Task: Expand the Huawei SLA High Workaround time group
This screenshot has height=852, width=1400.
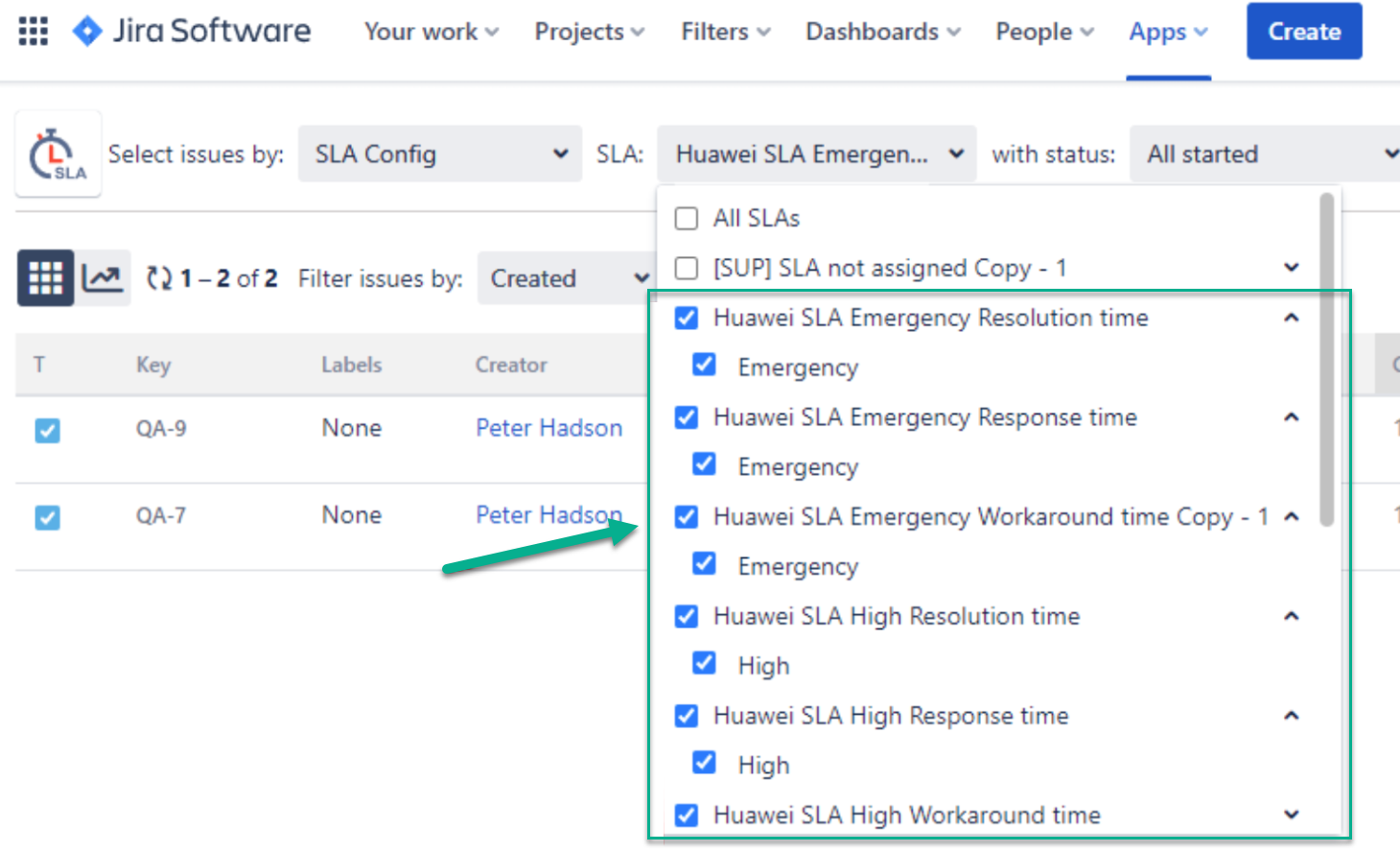Action: (1291, 815)
